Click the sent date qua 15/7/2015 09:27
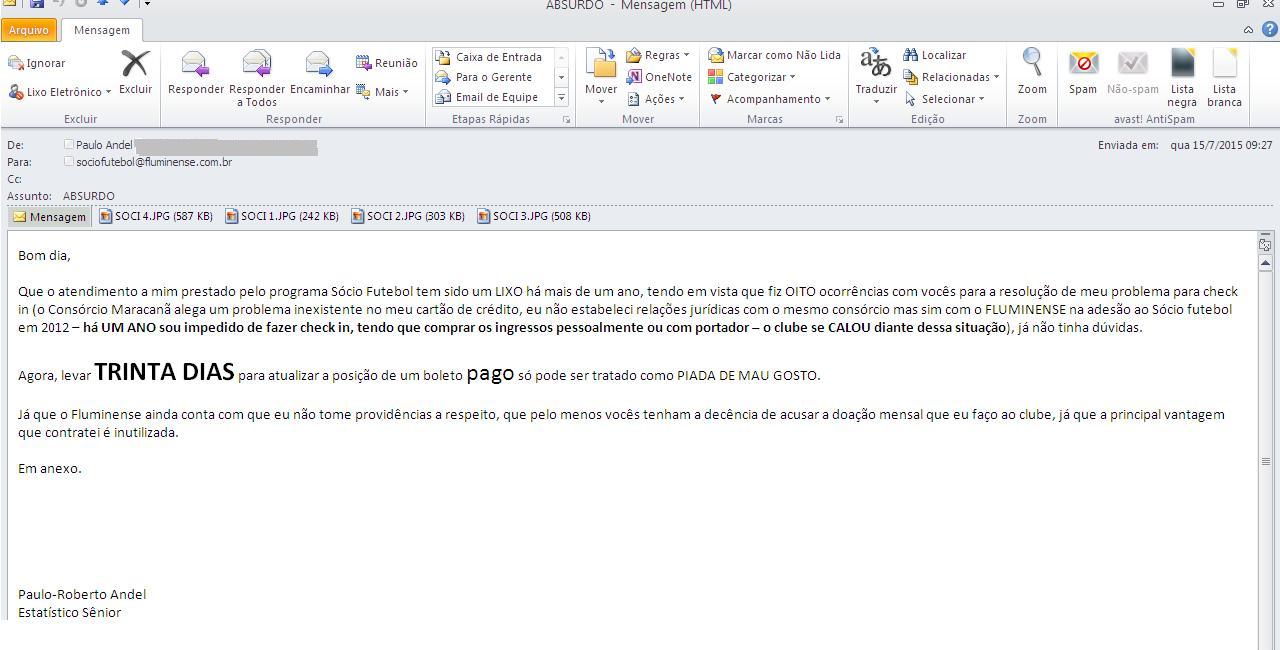Viewport: 1280px width, 650px height. coord(1221,145)
